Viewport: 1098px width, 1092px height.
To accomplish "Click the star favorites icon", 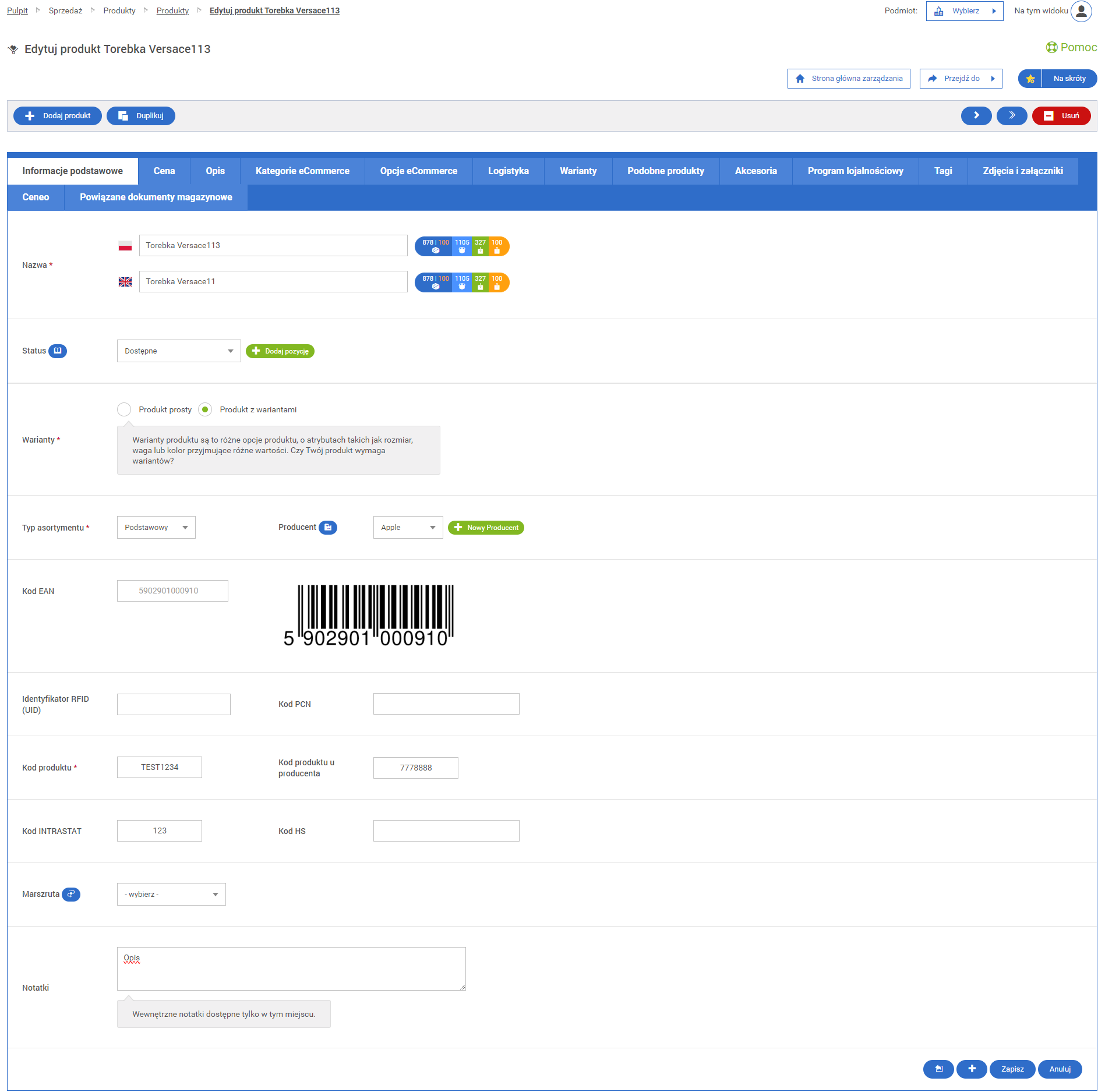I will tap(1030, 79).
